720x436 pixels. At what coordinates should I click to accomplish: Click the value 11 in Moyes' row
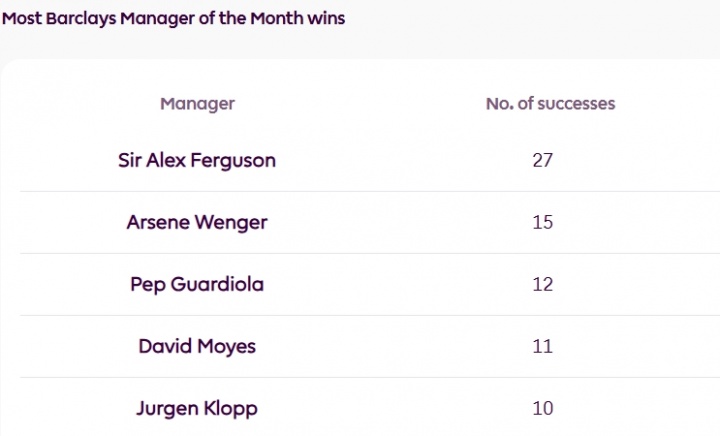(543, 346)
